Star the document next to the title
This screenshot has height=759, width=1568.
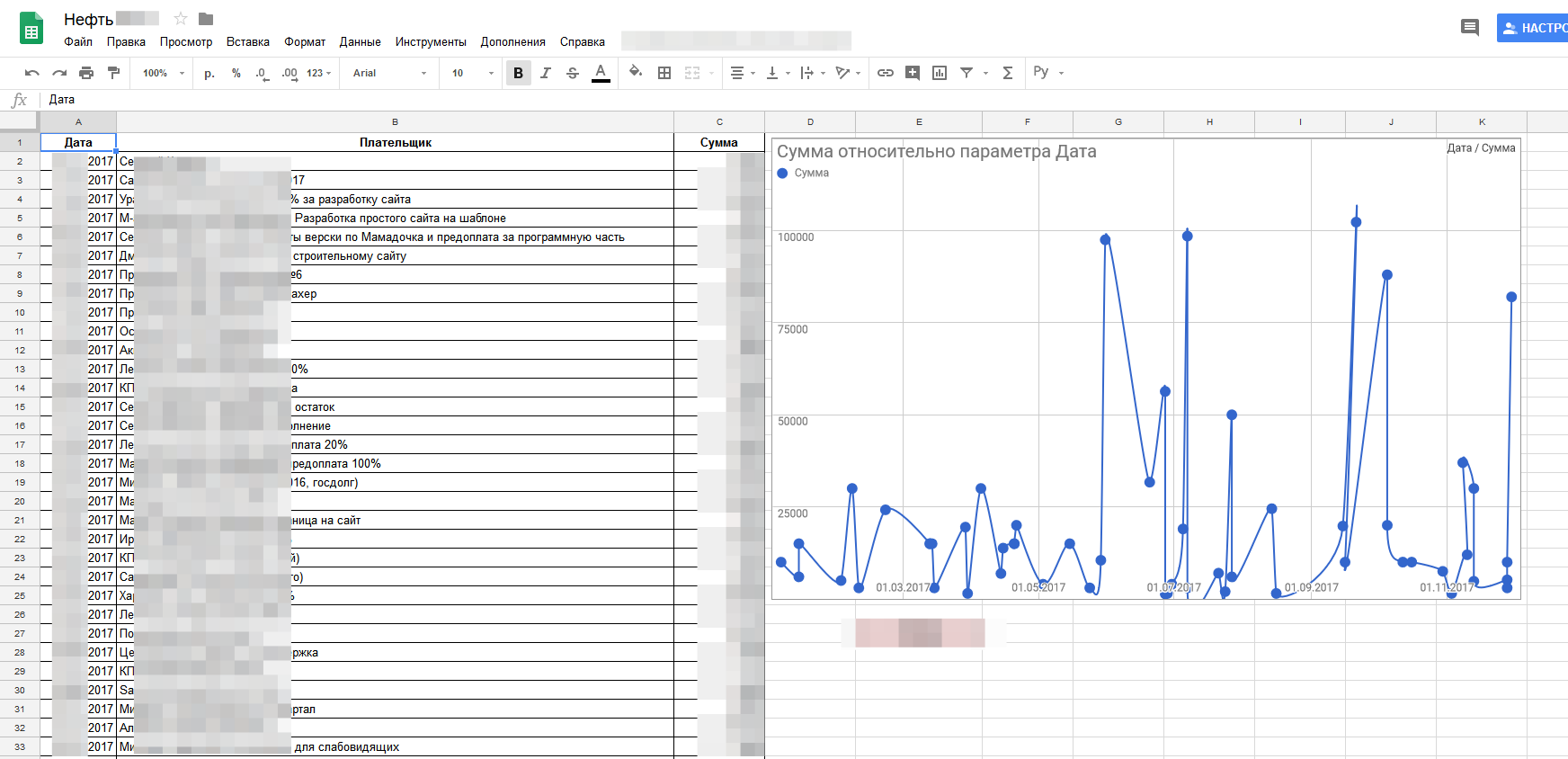[x=181, y=19]
